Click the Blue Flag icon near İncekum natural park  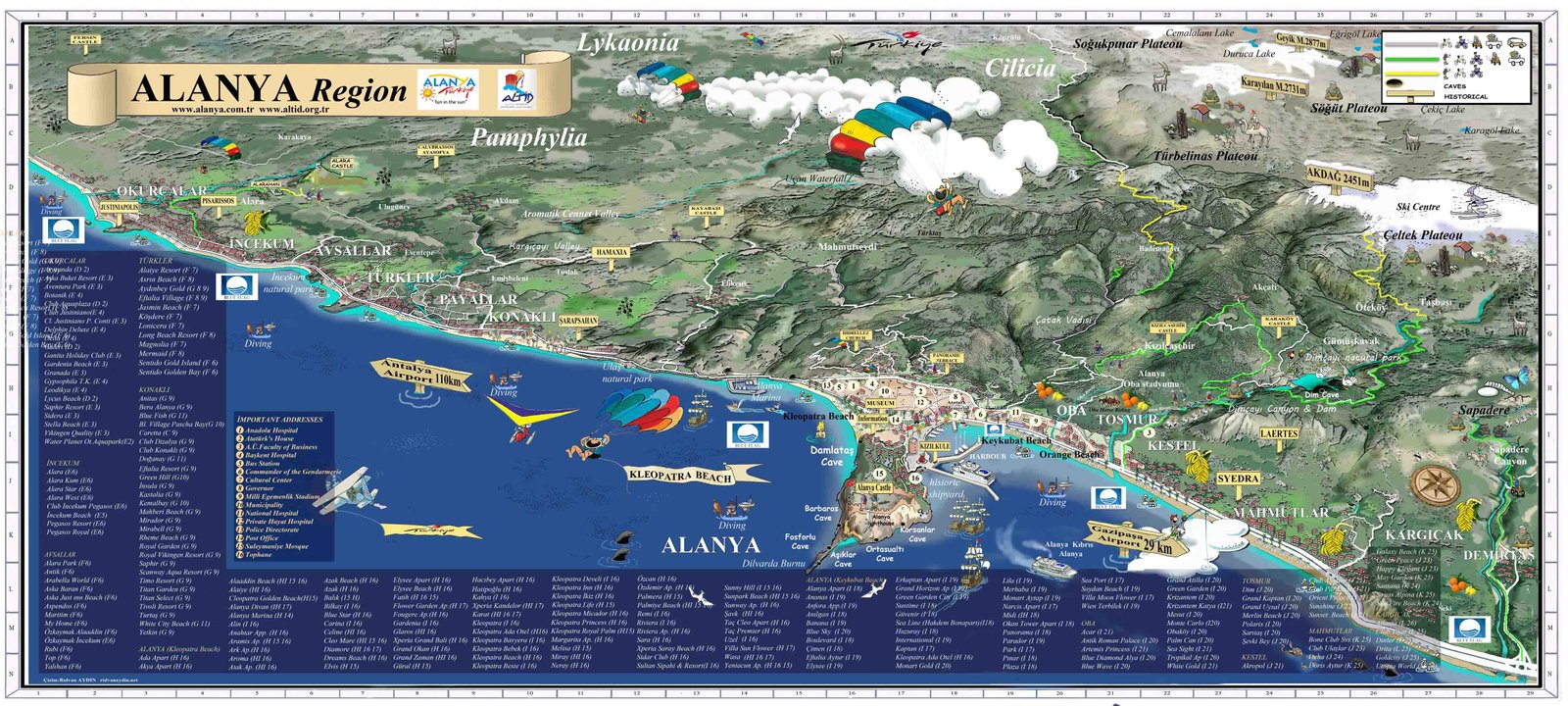[235, 287]
